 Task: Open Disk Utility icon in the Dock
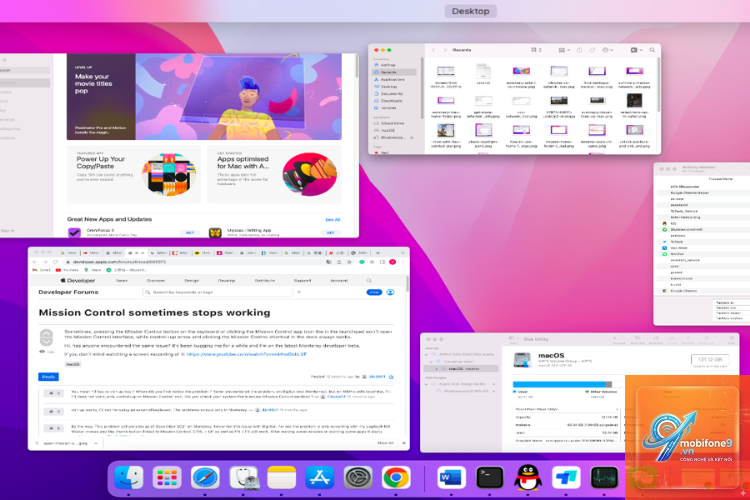pyautogui.click(x=243, y=478)
